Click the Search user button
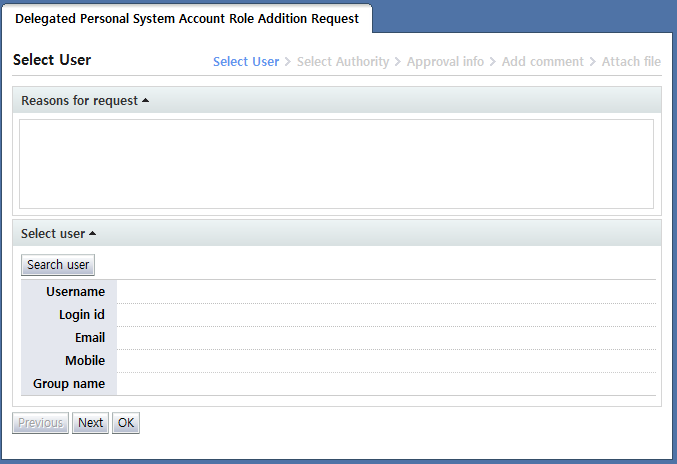 point(58,265)
